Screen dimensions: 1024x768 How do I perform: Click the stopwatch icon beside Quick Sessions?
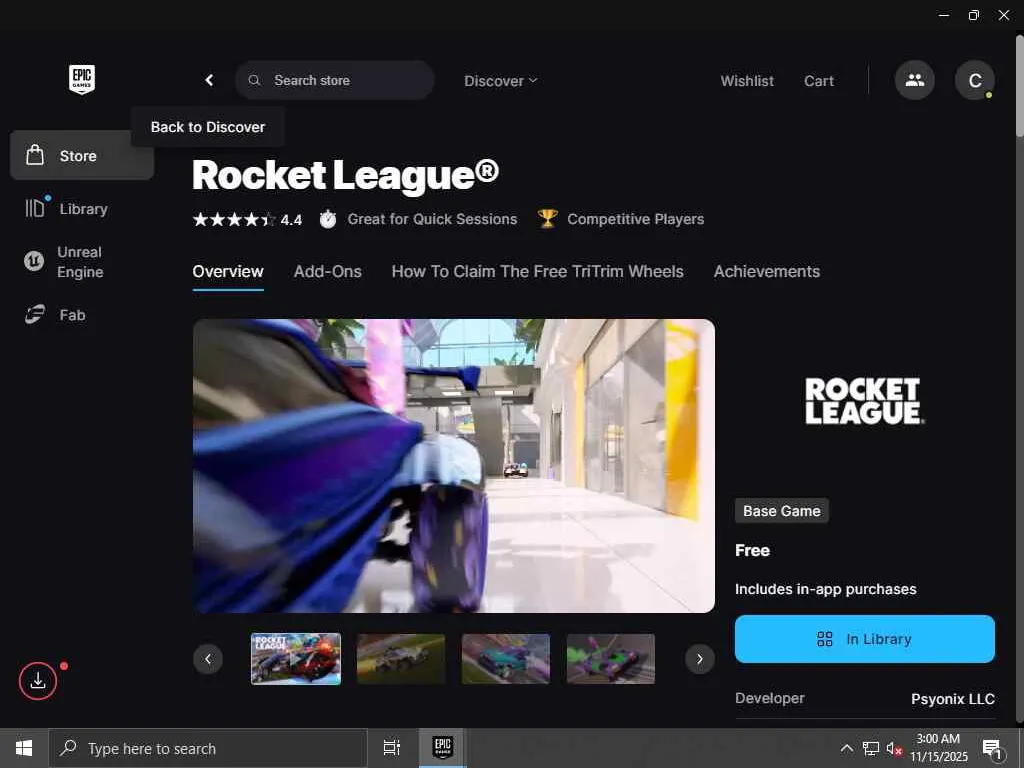pos(328,219)
